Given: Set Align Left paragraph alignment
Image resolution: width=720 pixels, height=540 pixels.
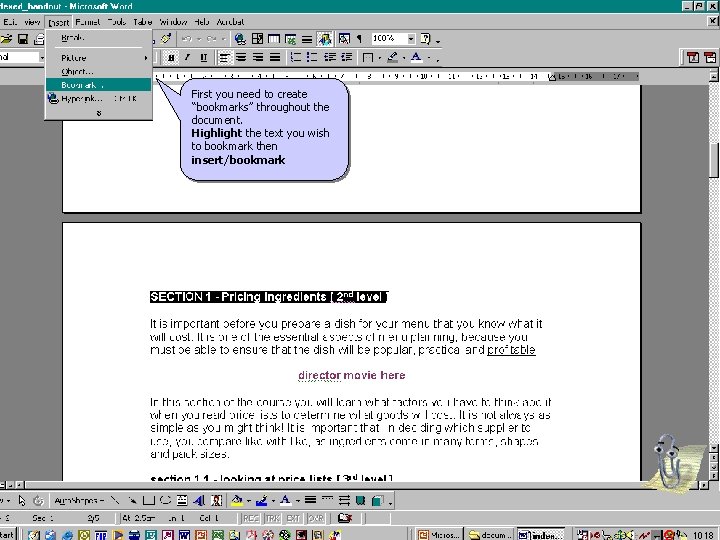Looking at the screenshot, I should click(x=224, y=57).
